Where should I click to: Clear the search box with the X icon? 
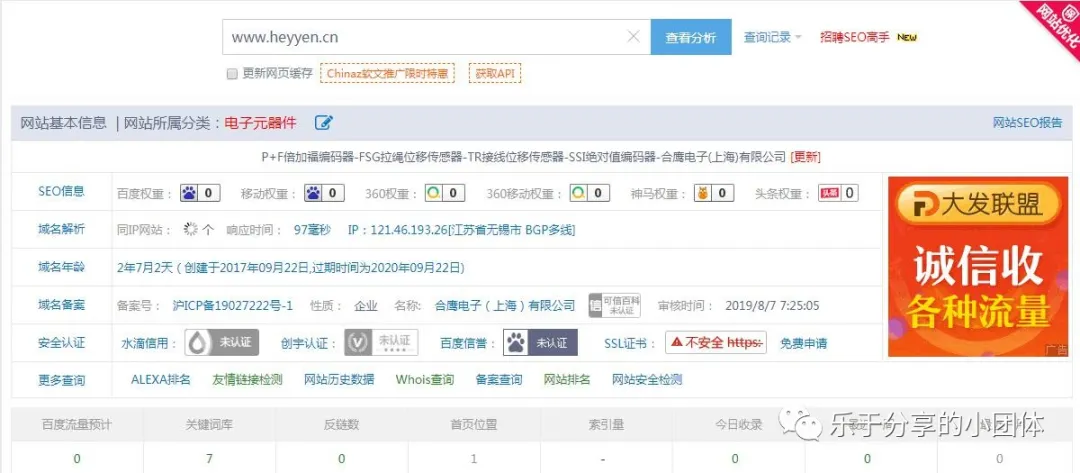634,37
